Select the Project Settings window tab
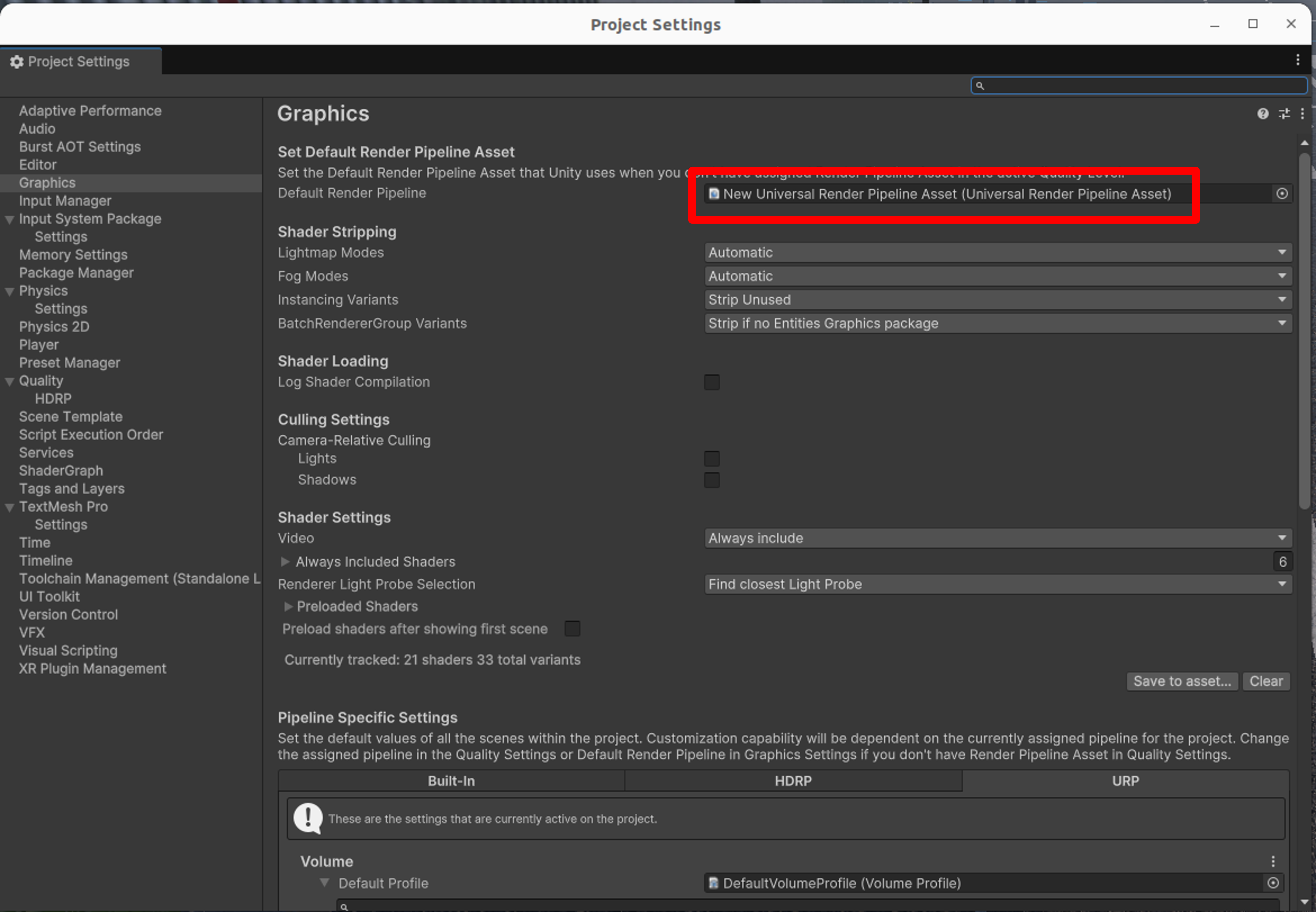Viewport: 1316px width, 912px height. [81, 61]
